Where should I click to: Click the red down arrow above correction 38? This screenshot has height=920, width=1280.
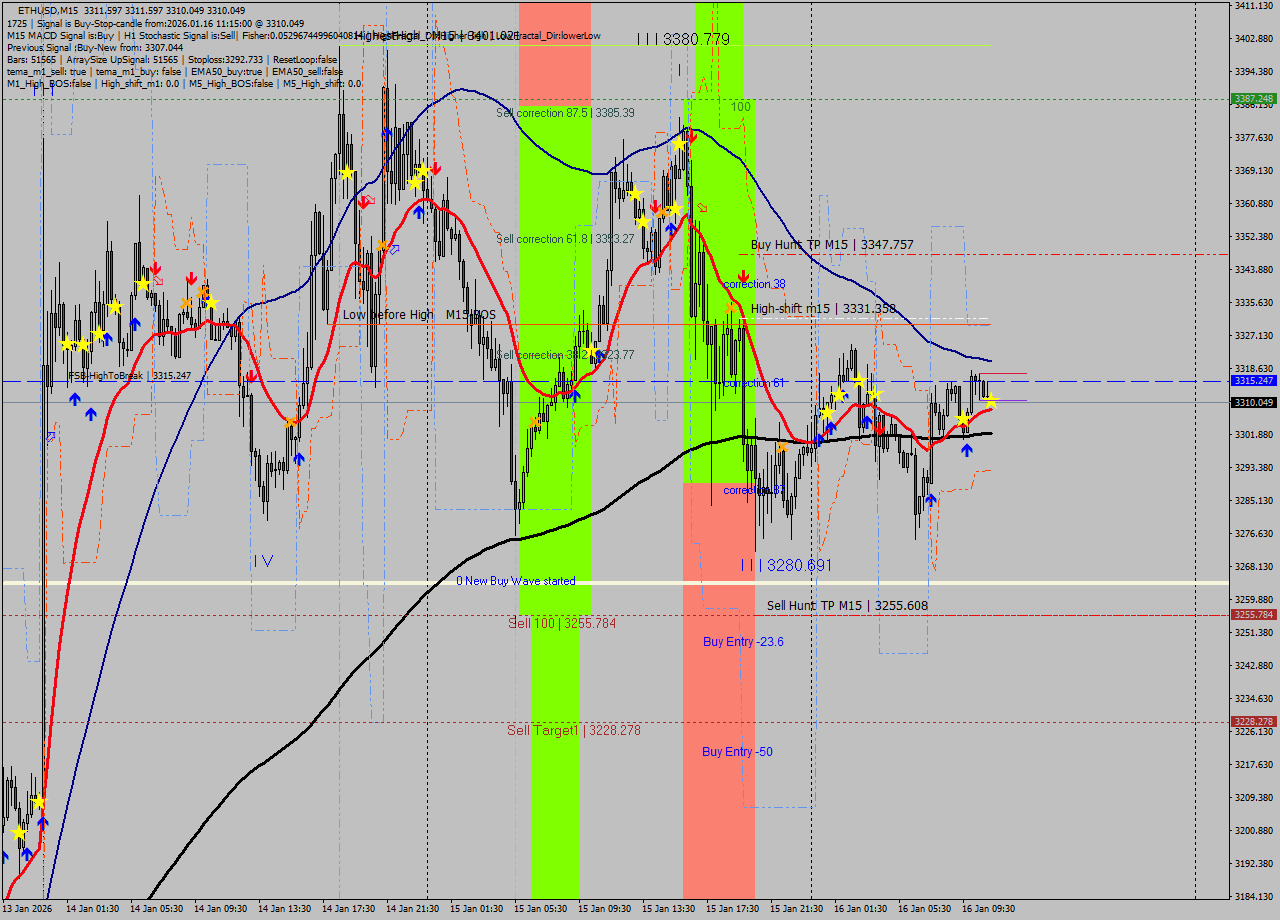[x=743, y=276]
